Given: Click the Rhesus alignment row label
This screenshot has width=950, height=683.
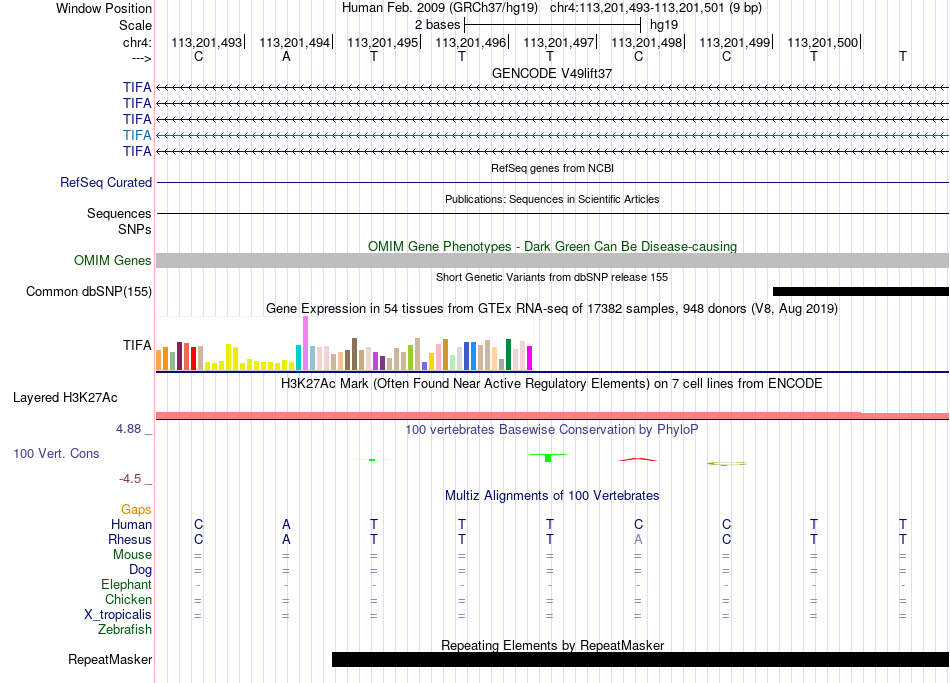Looking at the screenshot, I should 130,539.
